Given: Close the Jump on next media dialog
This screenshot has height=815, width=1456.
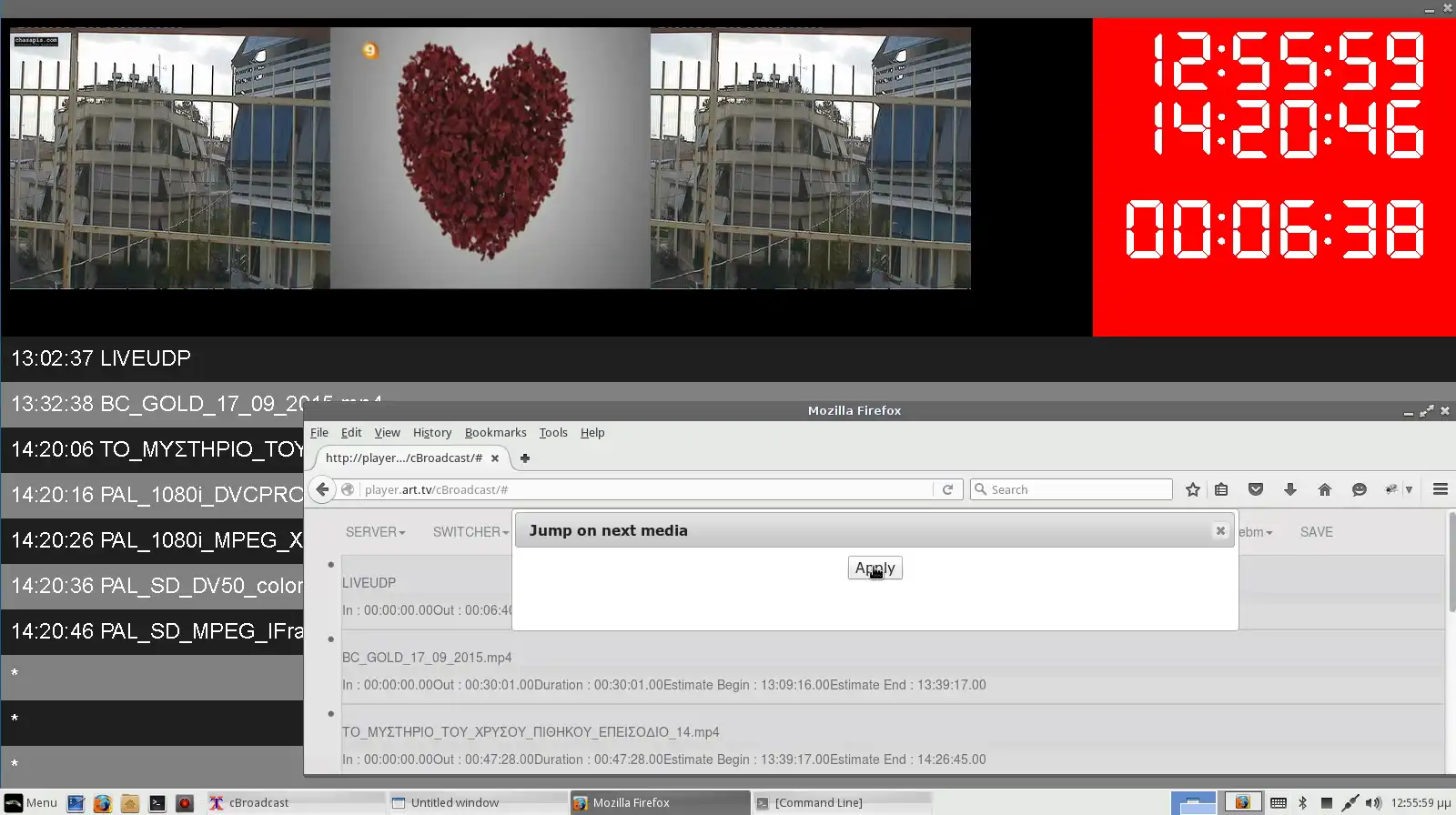Looking at the screenshot, I should 1220,531.
